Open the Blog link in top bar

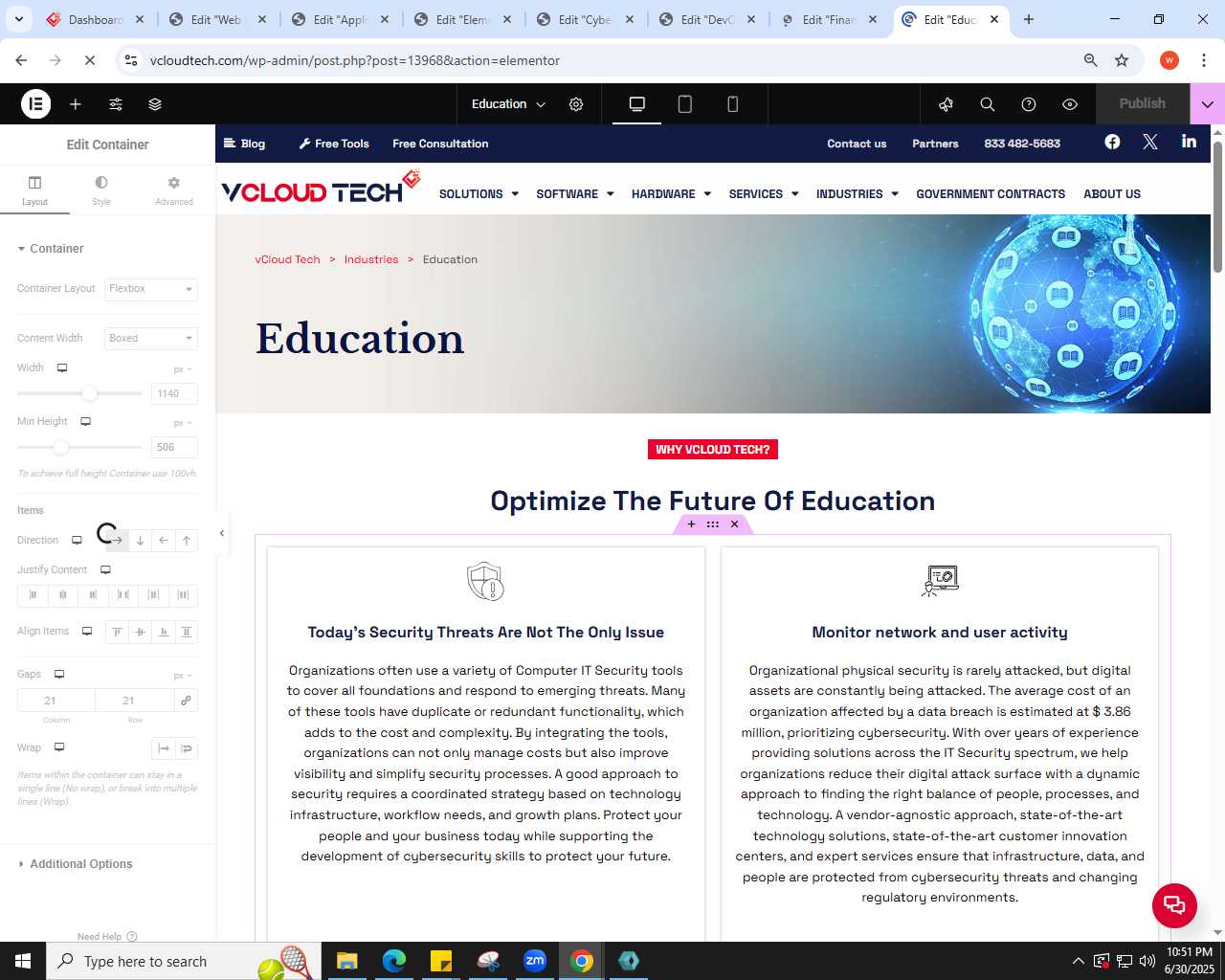click(244, 144)
